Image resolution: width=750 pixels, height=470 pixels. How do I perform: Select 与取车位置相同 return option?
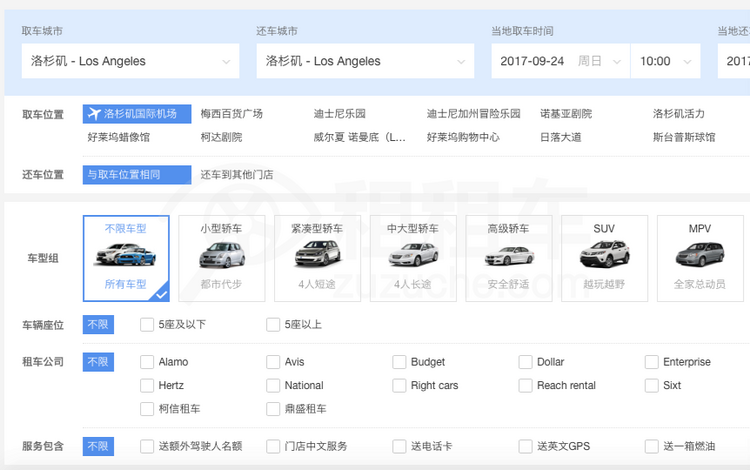pyautogui.click(x=137, y=175)
